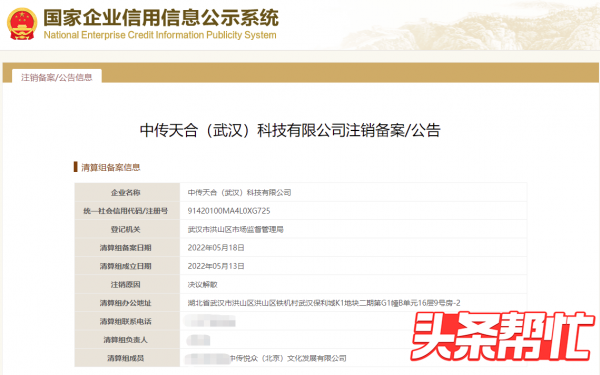Select date 2022年05月18日
The width and height of the screenshot is (600, 375).
(216, 248)
